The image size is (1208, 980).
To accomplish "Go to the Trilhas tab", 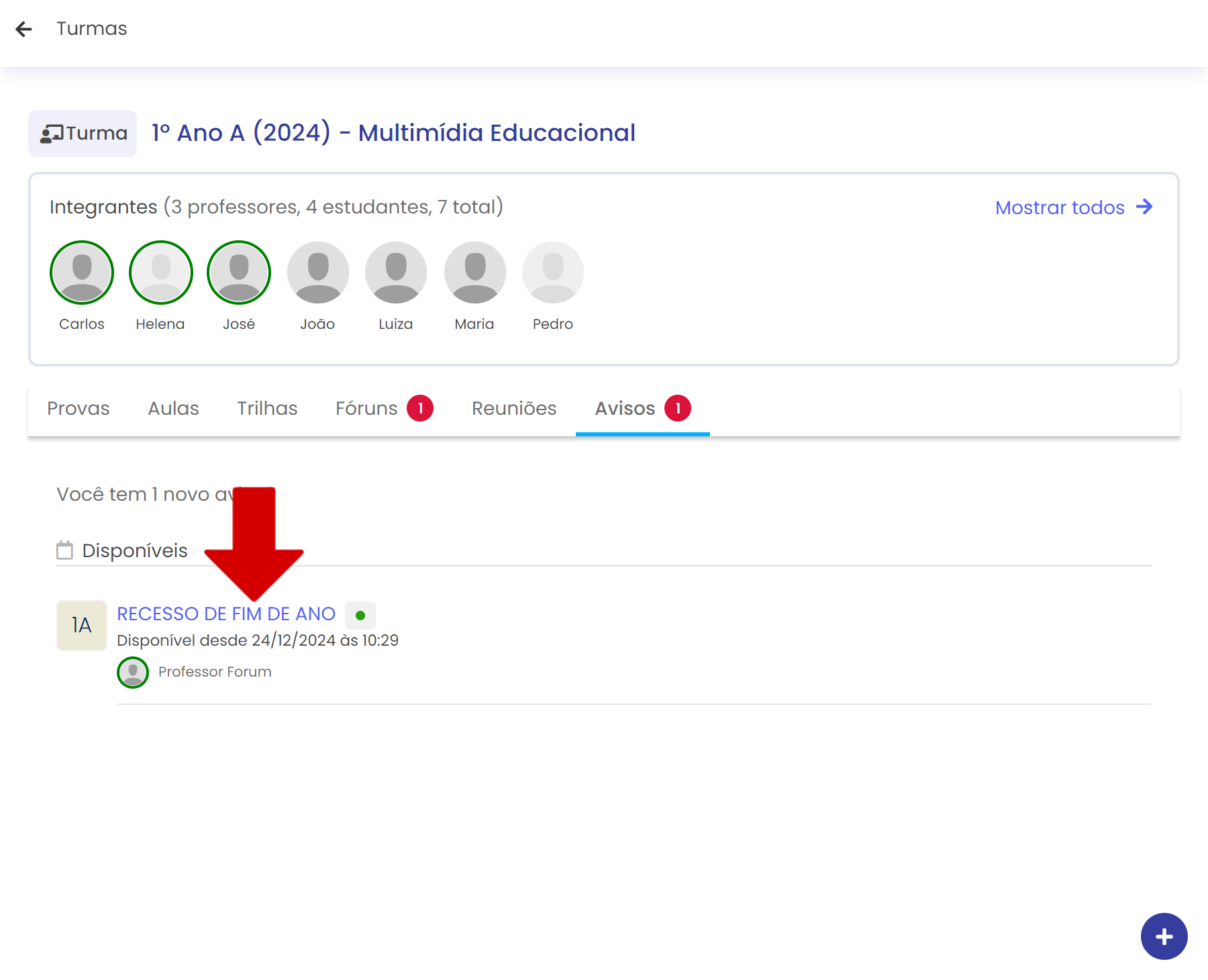I will (267, 408).
